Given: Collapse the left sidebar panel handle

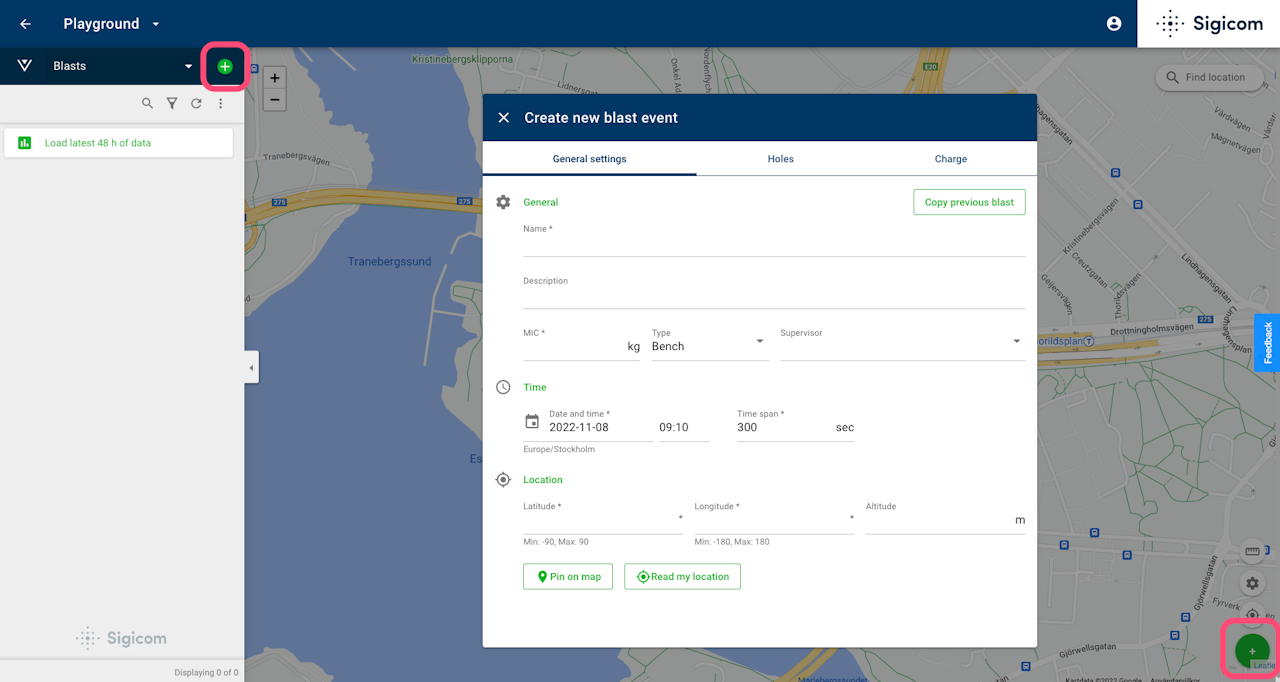Looking at the screenshot, I should click(251, 368).
